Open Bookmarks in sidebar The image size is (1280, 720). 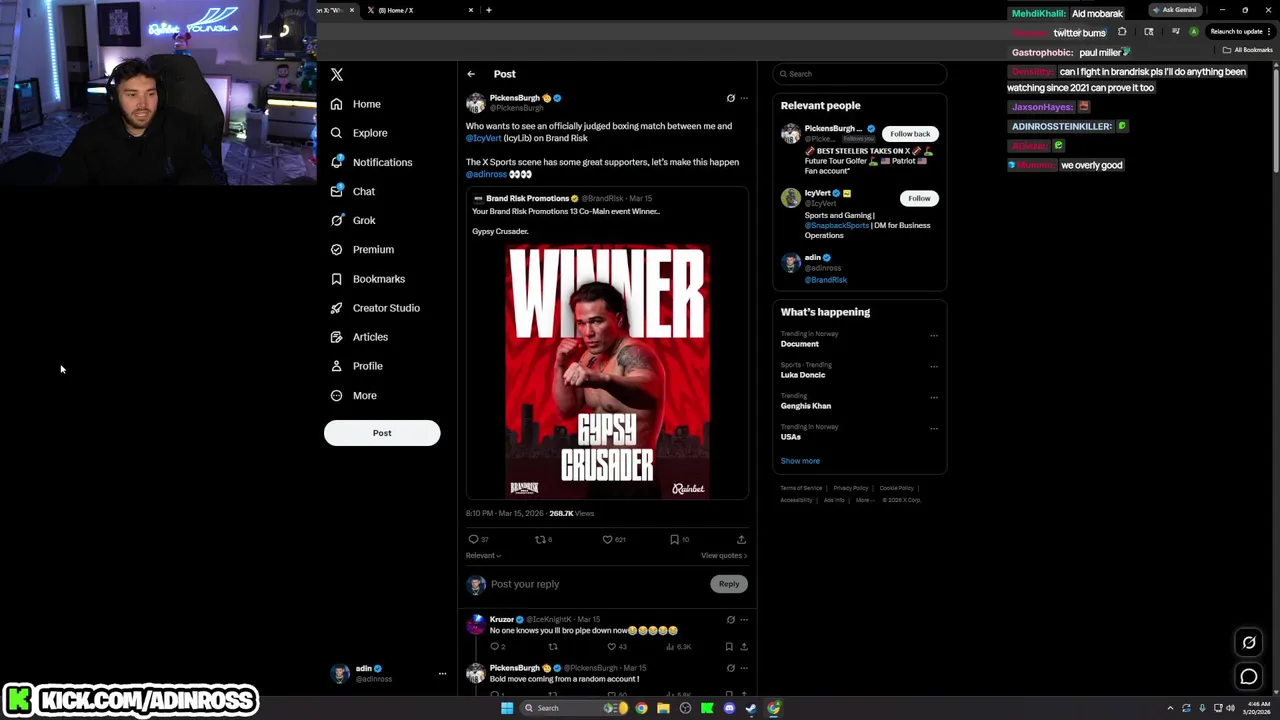tap(367, 279)
